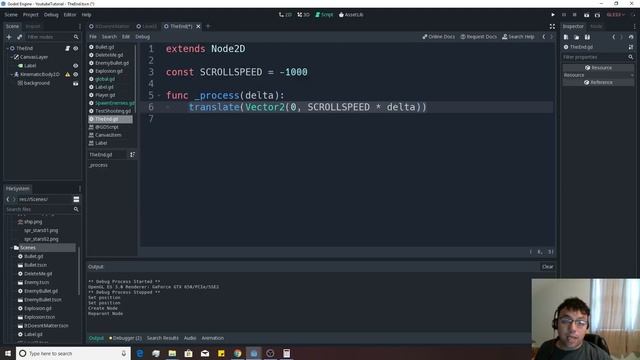Toggle distraction-free fullscreen script view

click(x=552, y=26)
